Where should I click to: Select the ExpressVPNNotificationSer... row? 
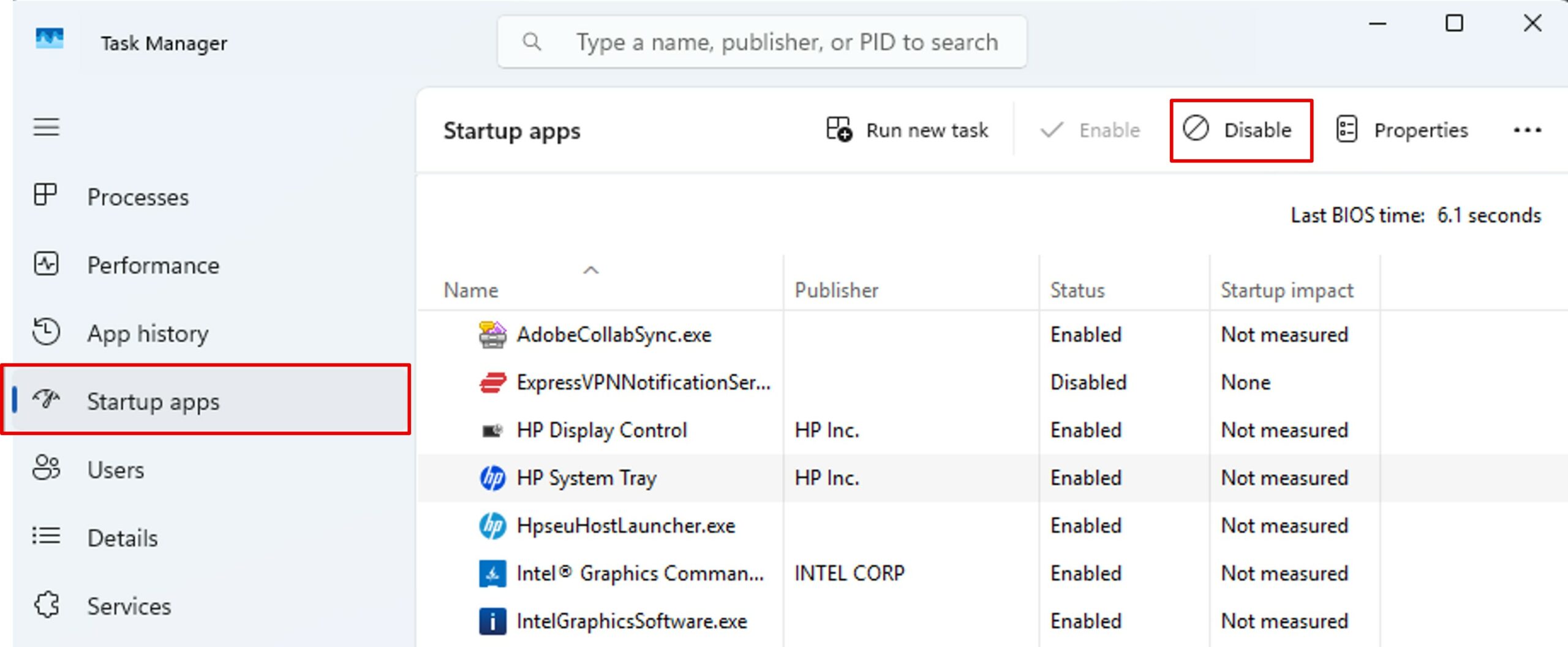point(992,382)
